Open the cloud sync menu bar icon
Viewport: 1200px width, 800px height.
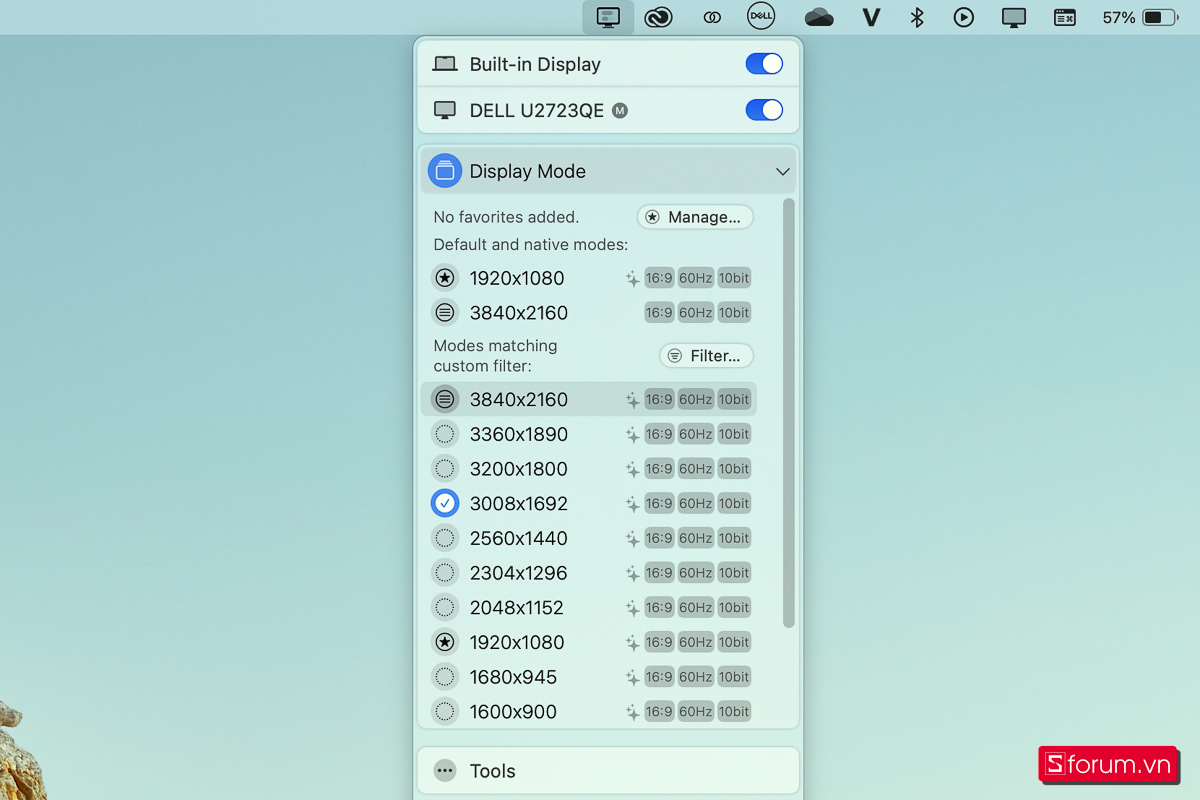819,17
